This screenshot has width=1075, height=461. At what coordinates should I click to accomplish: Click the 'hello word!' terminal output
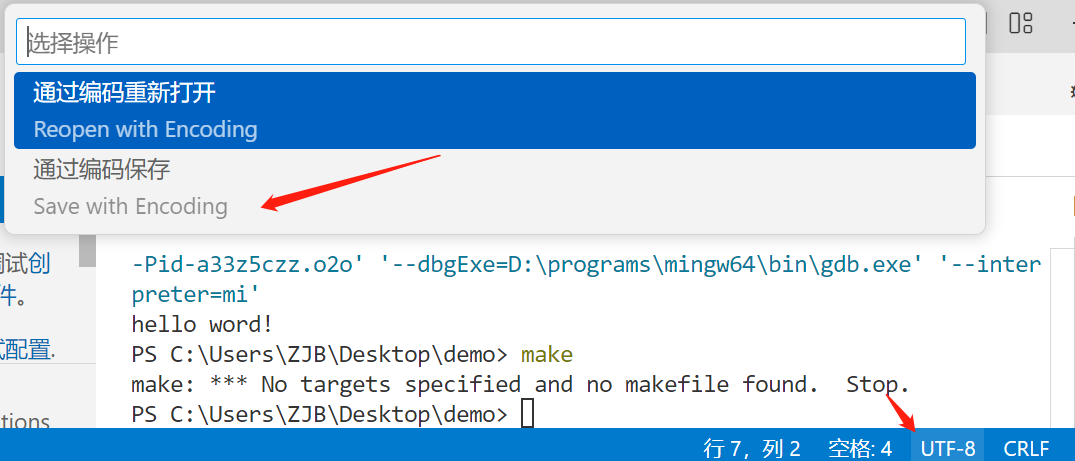pyautogui.click(x=202, y=324)
